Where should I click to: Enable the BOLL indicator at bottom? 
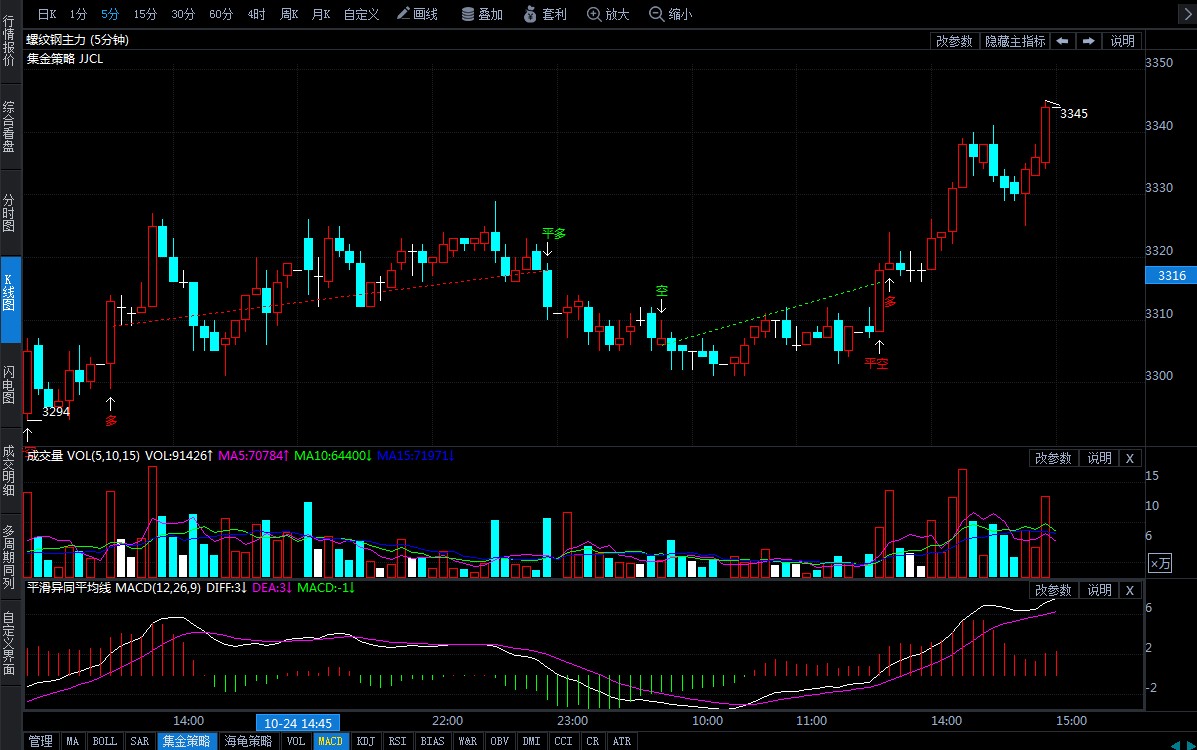tap(105, 741)
